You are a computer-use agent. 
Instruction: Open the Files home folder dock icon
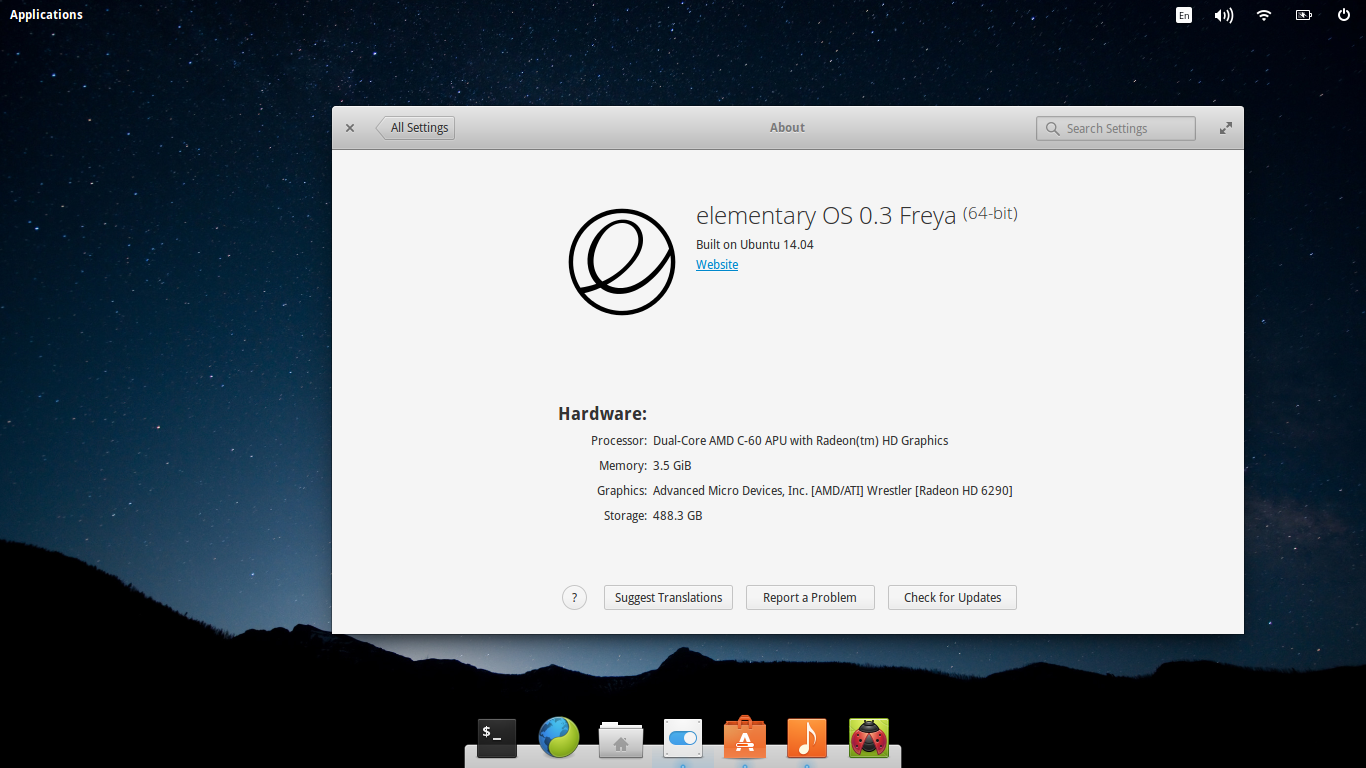click(x=621, y=739)
